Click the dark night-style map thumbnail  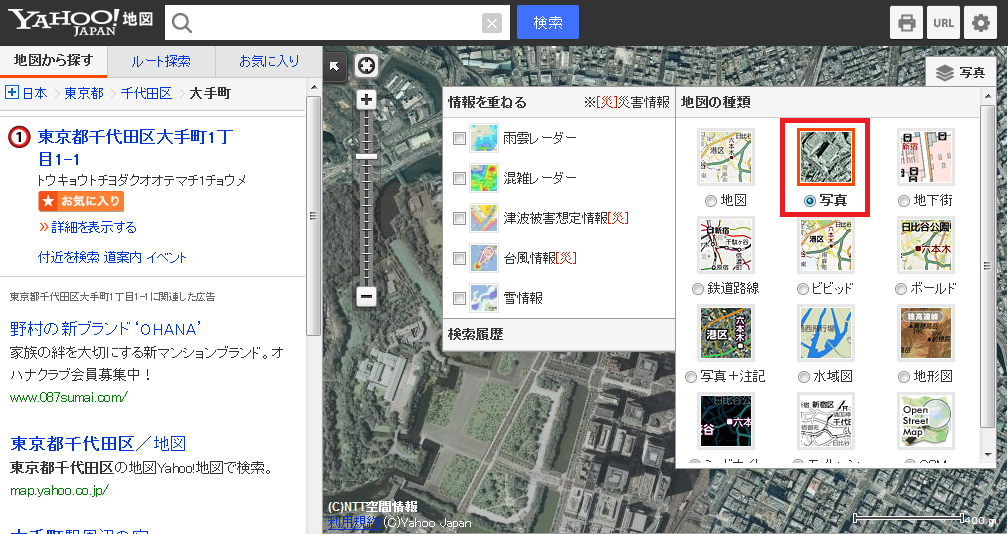point(726,421)
